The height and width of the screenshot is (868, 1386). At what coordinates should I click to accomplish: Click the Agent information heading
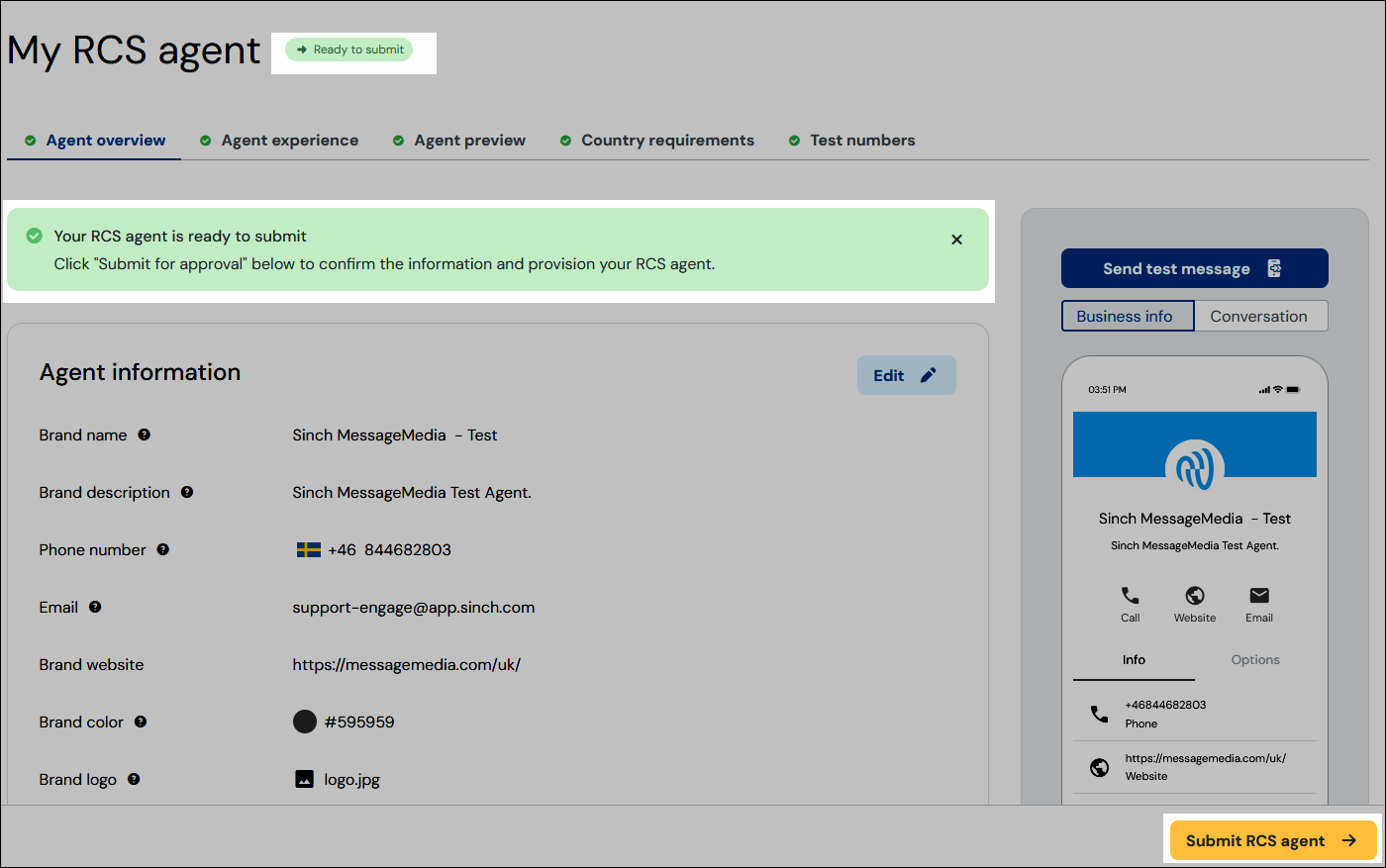[140, 372]
